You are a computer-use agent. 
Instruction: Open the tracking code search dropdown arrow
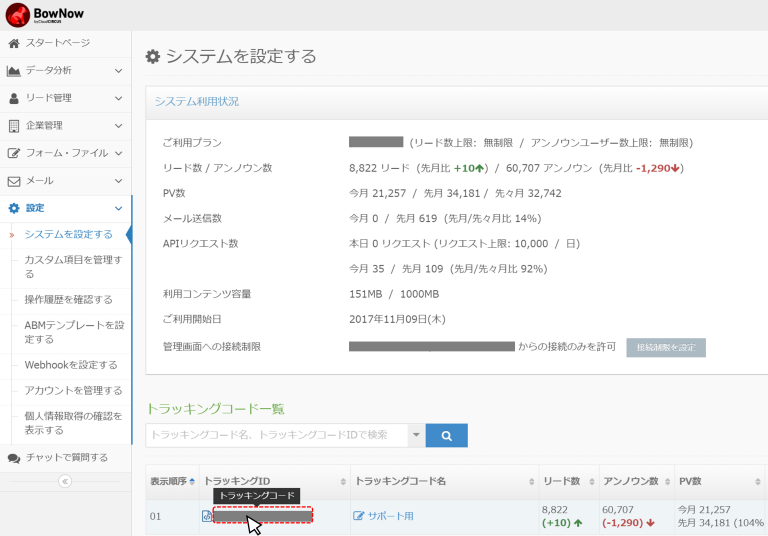(x=416, y=435)
